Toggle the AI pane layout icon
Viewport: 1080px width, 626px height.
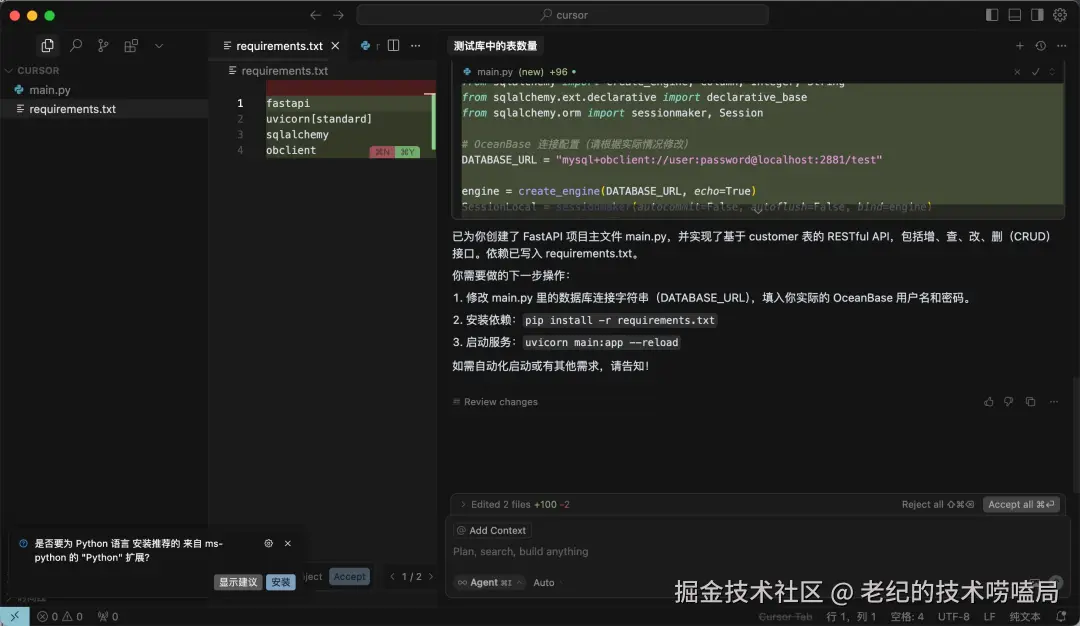[x=1037, y=15]
